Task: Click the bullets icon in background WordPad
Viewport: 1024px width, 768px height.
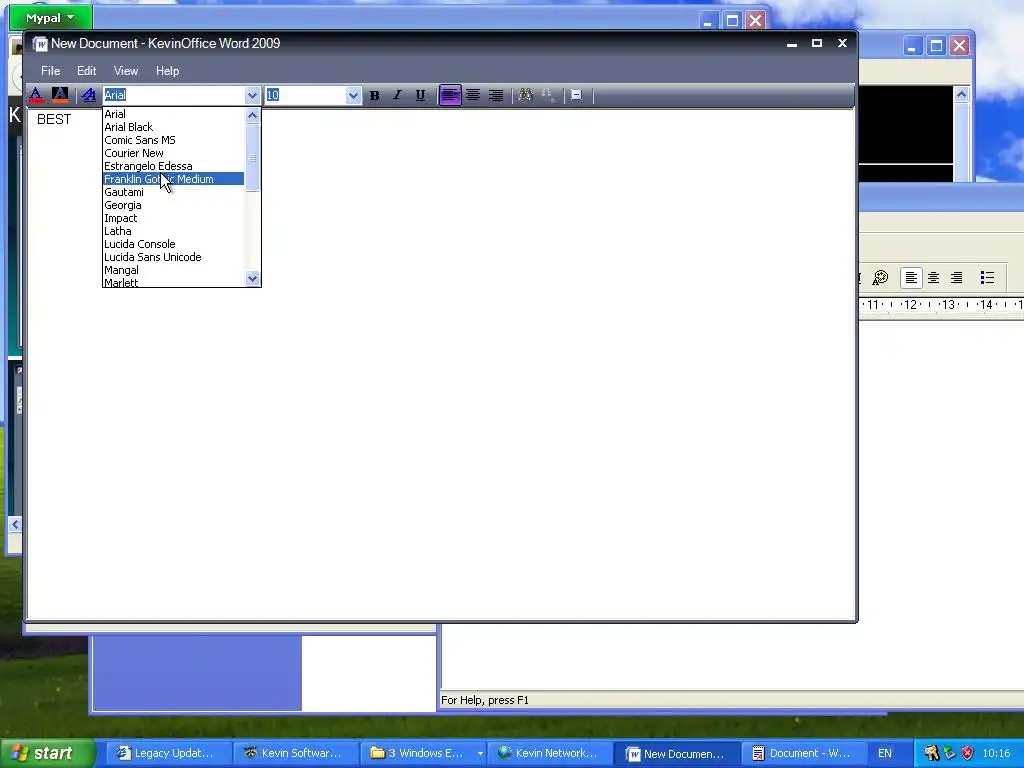Action: (x=987, y=278)
